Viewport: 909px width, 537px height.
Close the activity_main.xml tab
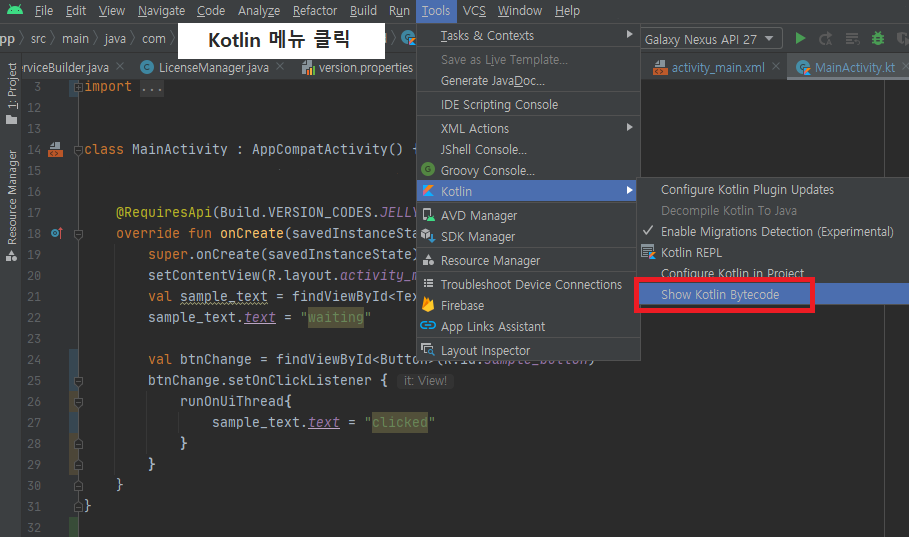click(x=776, y=67)
